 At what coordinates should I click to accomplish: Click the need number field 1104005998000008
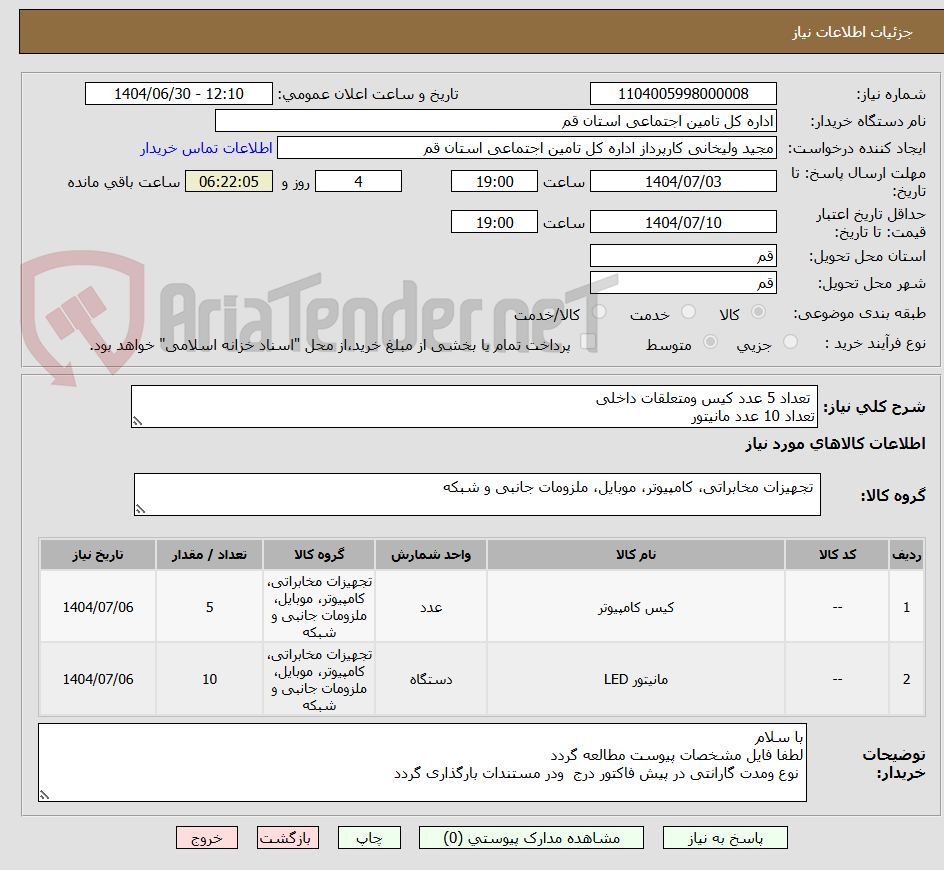click(683, 93)
